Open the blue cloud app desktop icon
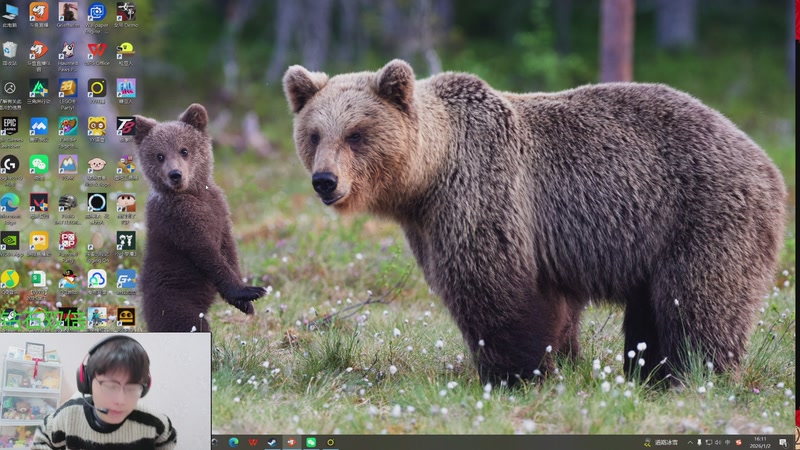 coord(97,282)
